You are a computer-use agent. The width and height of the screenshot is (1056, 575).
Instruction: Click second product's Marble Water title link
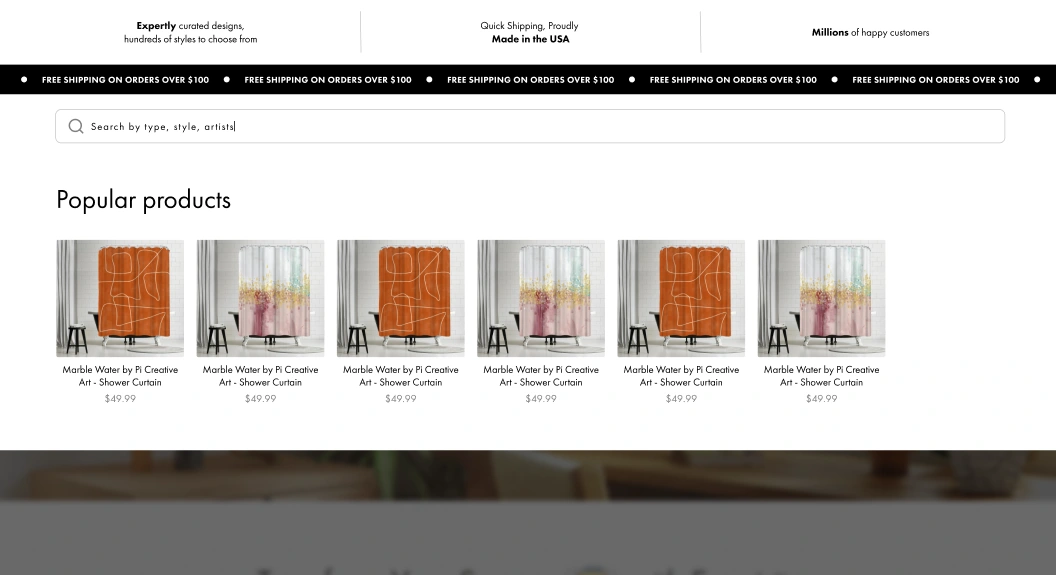(261, 376)
